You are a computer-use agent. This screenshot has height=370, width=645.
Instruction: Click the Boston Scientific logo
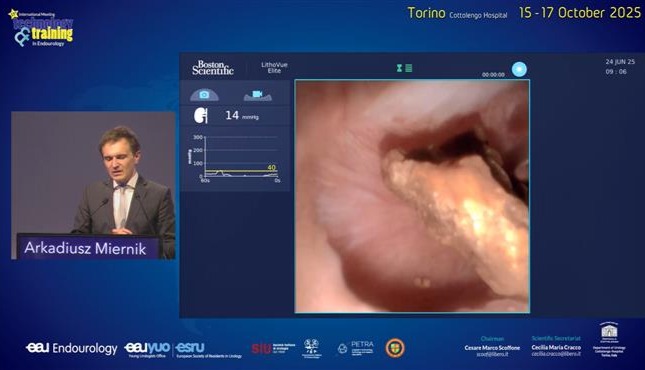pos(213,67)
